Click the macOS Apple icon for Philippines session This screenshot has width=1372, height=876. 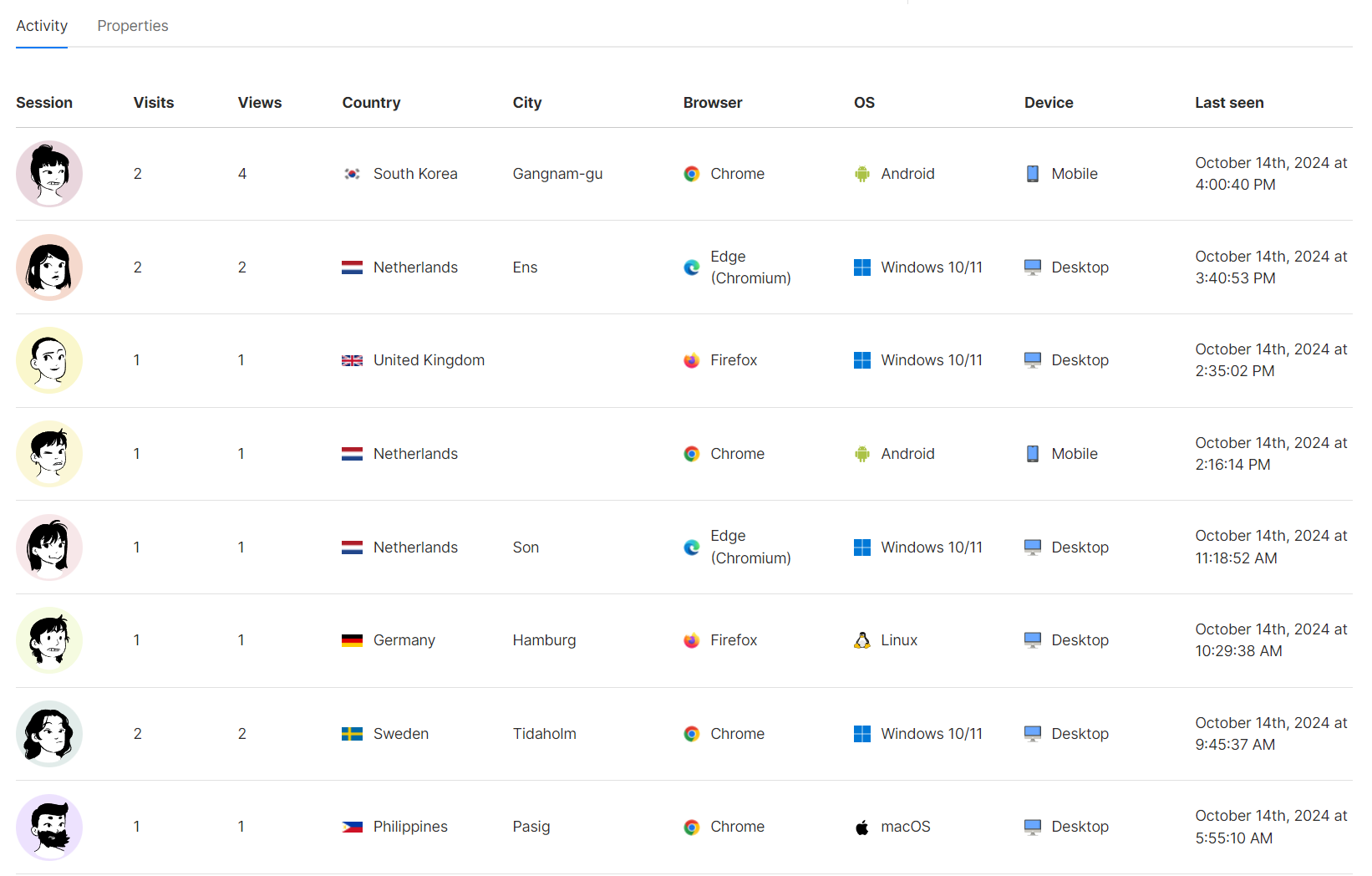click(x=861, y=827)
